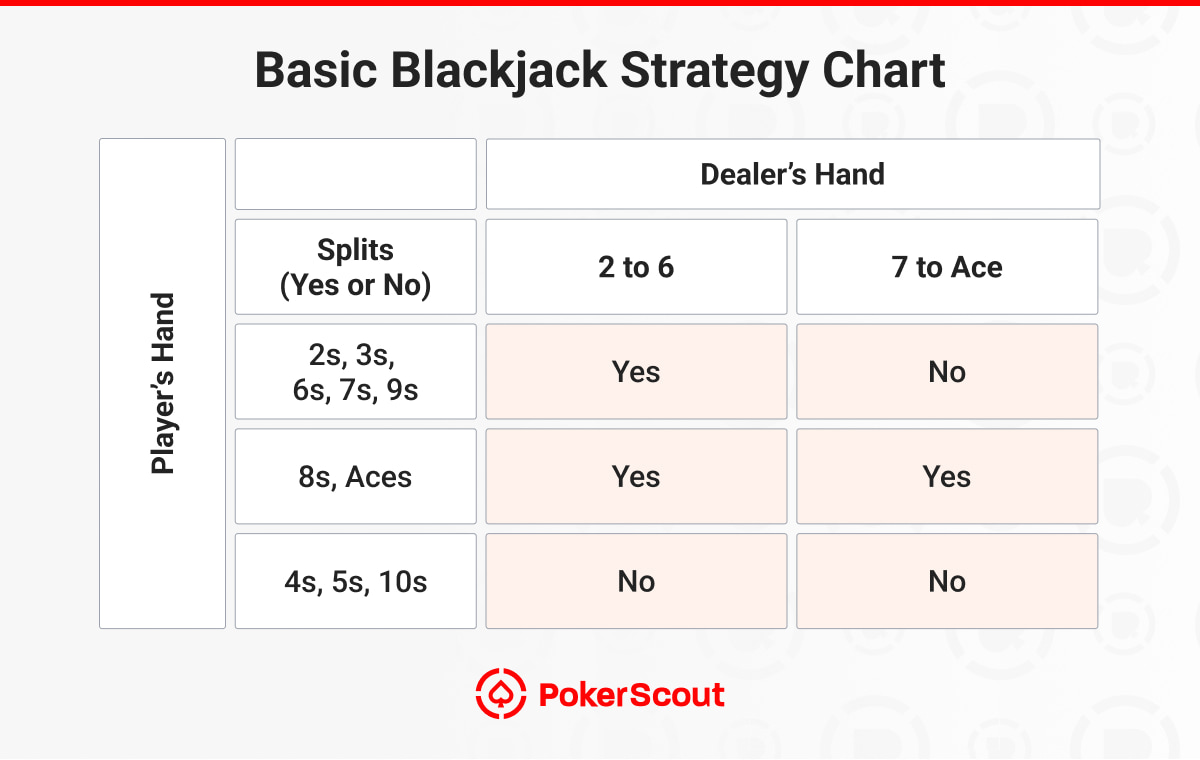The image size is (1200, 760).
Task: Click the Splits (Yes or No) header
Action: coord(356,267)
